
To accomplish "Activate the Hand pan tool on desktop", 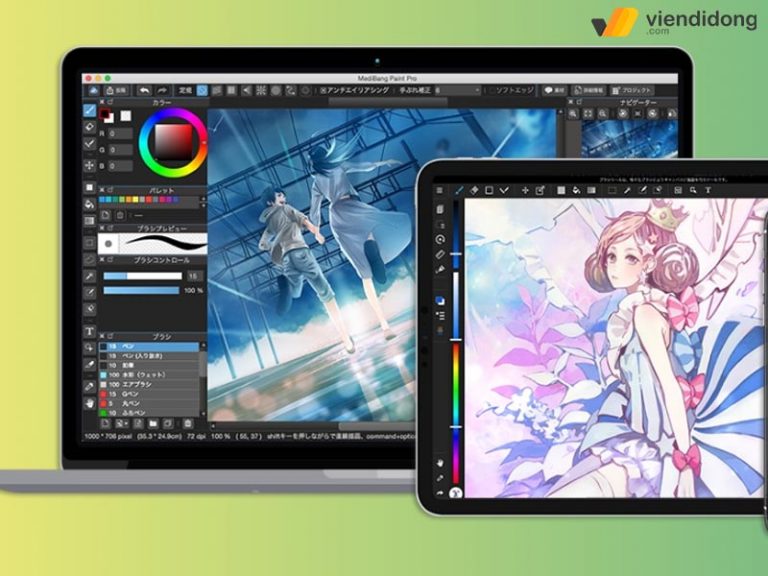I will point(90,403).
